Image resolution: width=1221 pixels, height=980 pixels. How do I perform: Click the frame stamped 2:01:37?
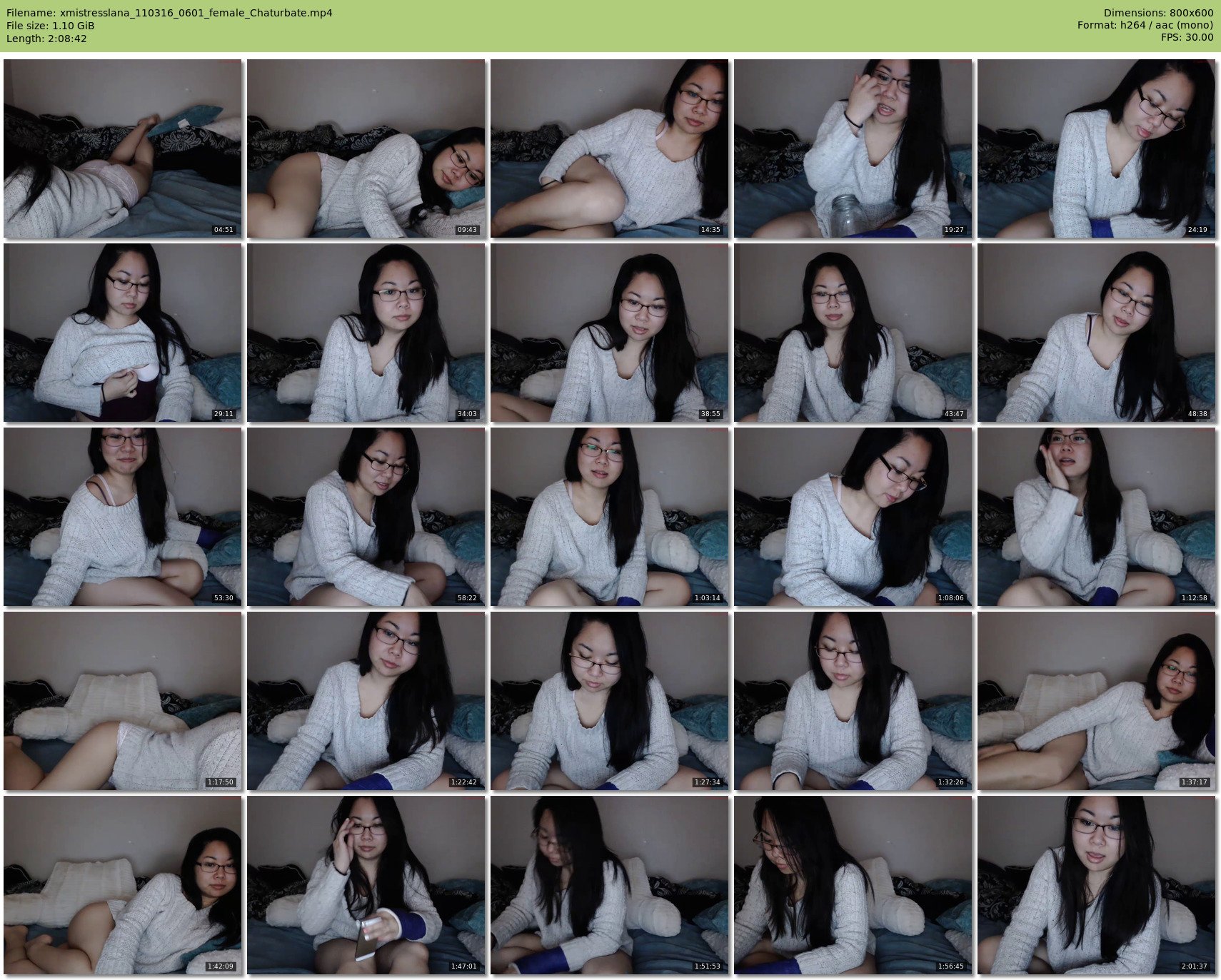1097,885
